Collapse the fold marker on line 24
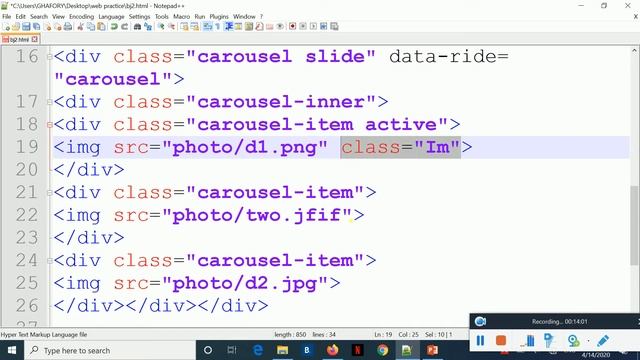The image size is (640, 360). [49, 261]
